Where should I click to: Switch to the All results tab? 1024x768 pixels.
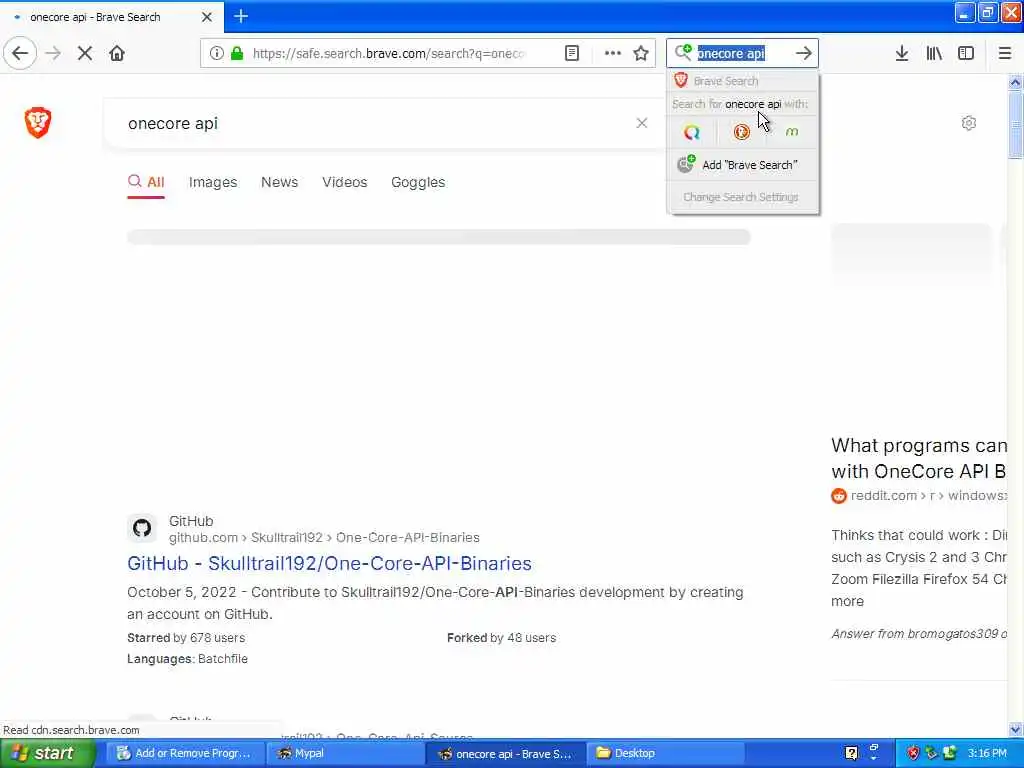coord(146,182)
